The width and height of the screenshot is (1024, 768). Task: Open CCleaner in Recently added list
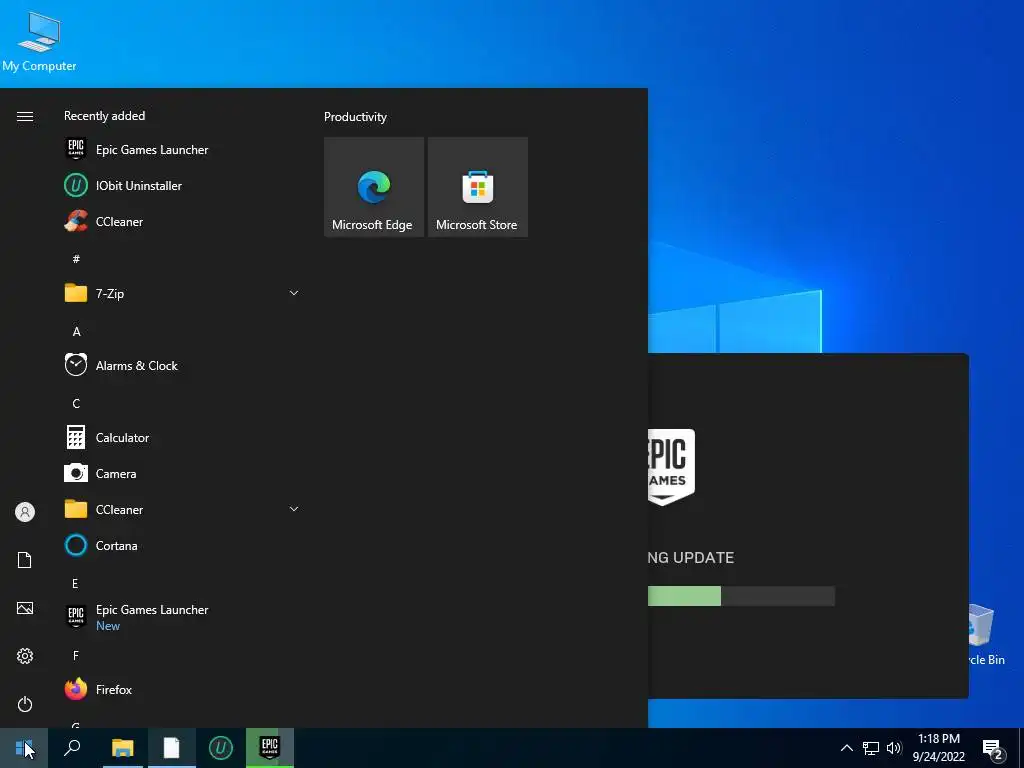tap(182, 221)
